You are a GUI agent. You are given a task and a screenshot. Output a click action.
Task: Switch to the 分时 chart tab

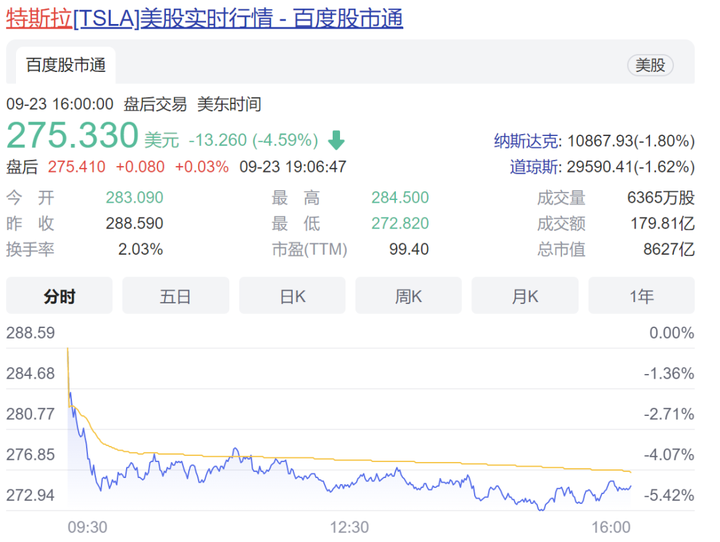pos(59,296)
